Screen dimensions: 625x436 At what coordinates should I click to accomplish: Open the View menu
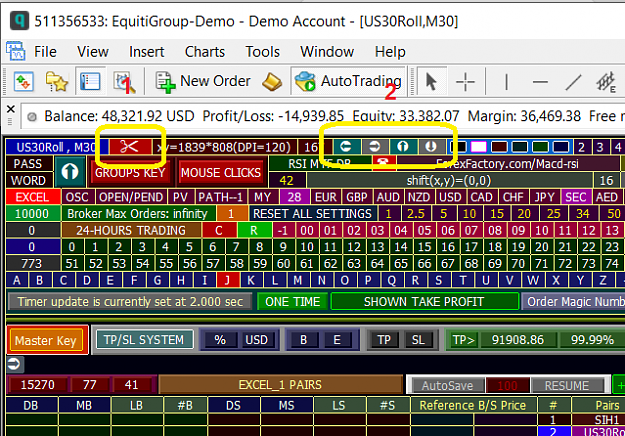pyautogui.click(x=92, y=52)
